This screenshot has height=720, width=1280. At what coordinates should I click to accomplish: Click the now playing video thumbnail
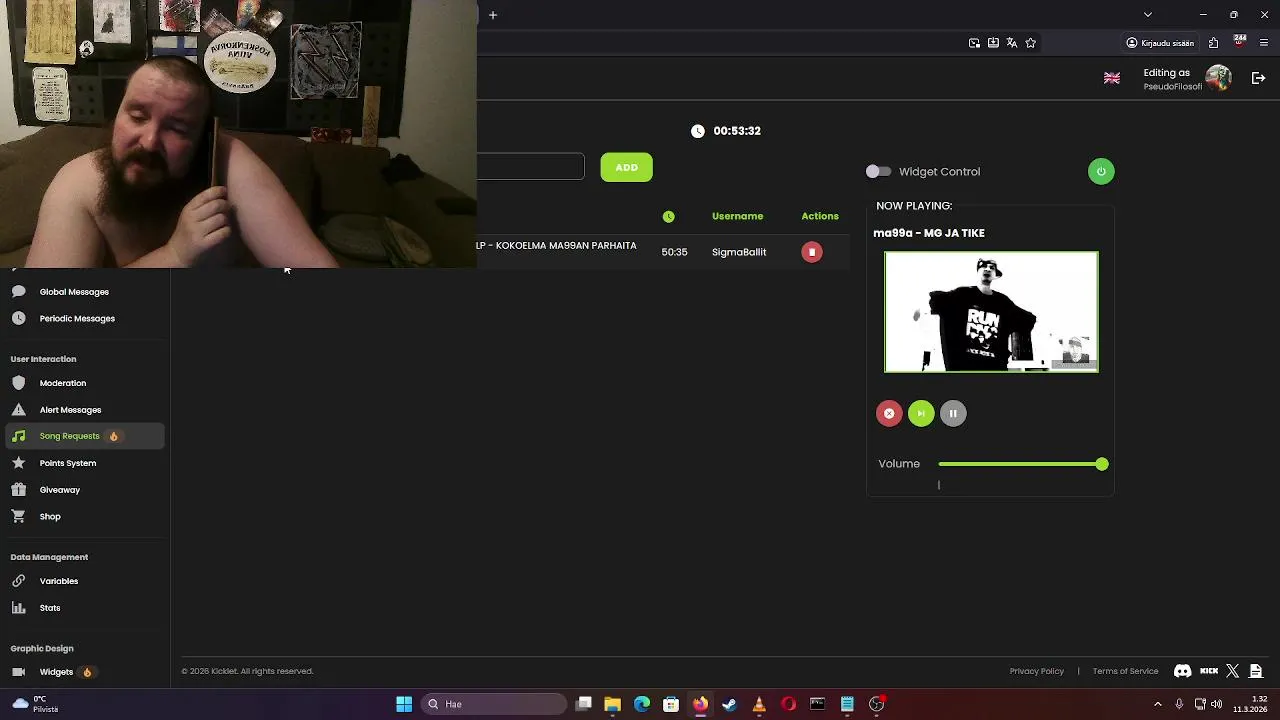pyautogui.click(x=991, y=312)
